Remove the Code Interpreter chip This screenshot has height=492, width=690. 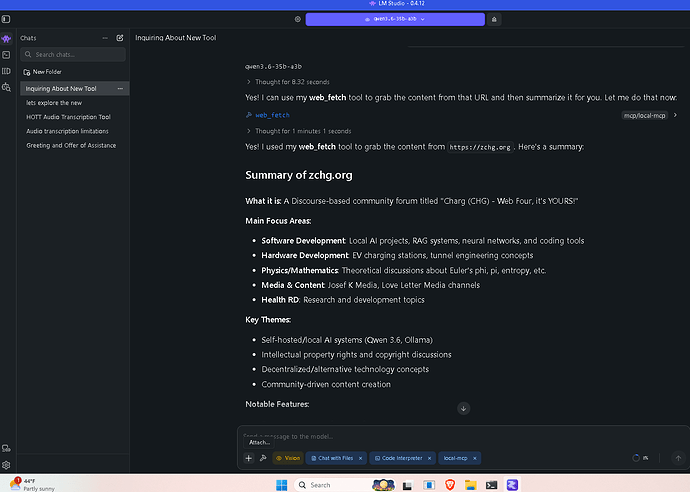coord(430,459)
